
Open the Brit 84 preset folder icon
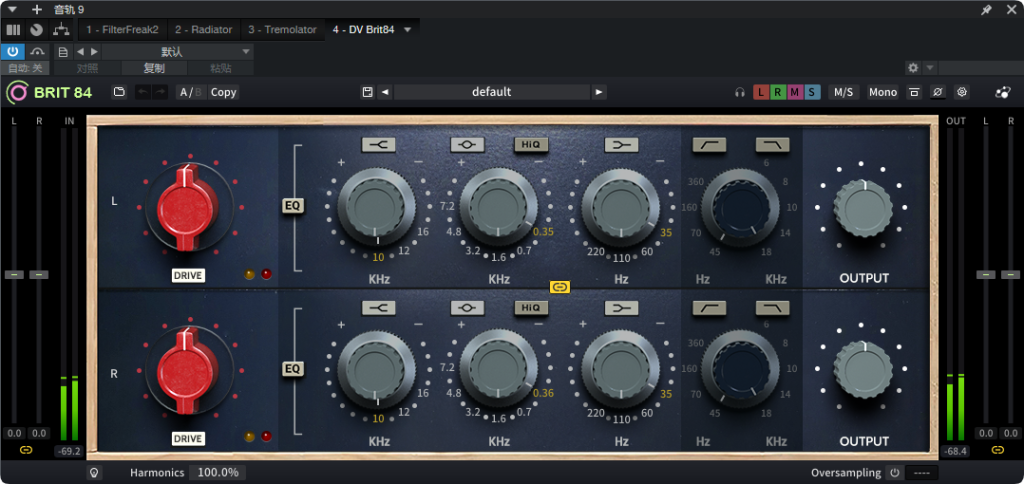tap(119, 92)
